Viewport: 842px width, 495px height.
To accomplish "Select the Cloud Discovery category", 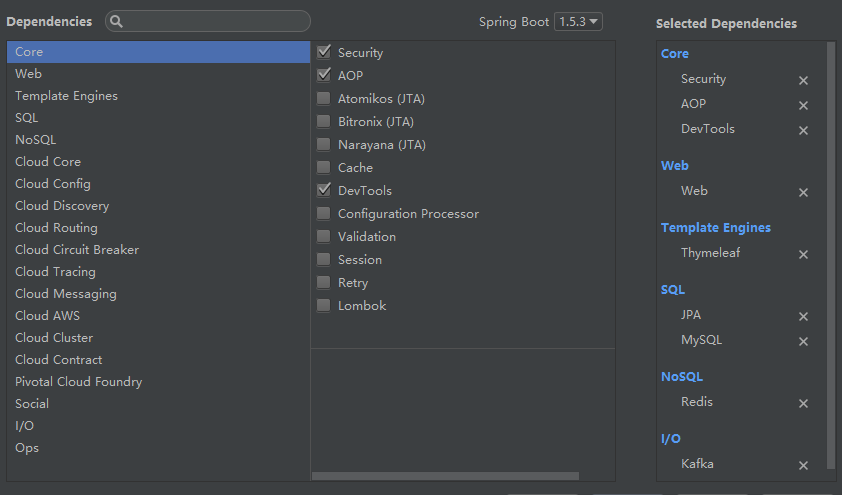I will [62, 205].
